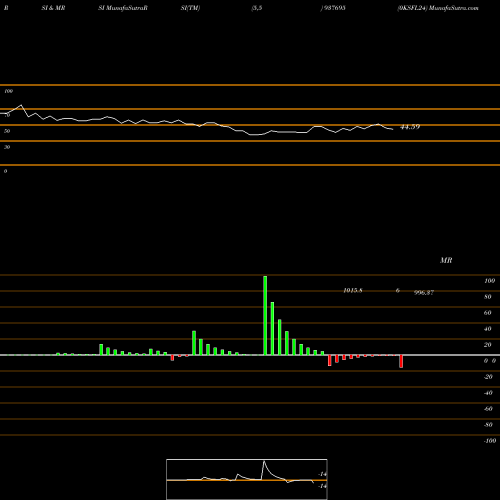This screenshot has height=500, width=500.
Task: Click the SI & MR header text
Action: point(53,8)
